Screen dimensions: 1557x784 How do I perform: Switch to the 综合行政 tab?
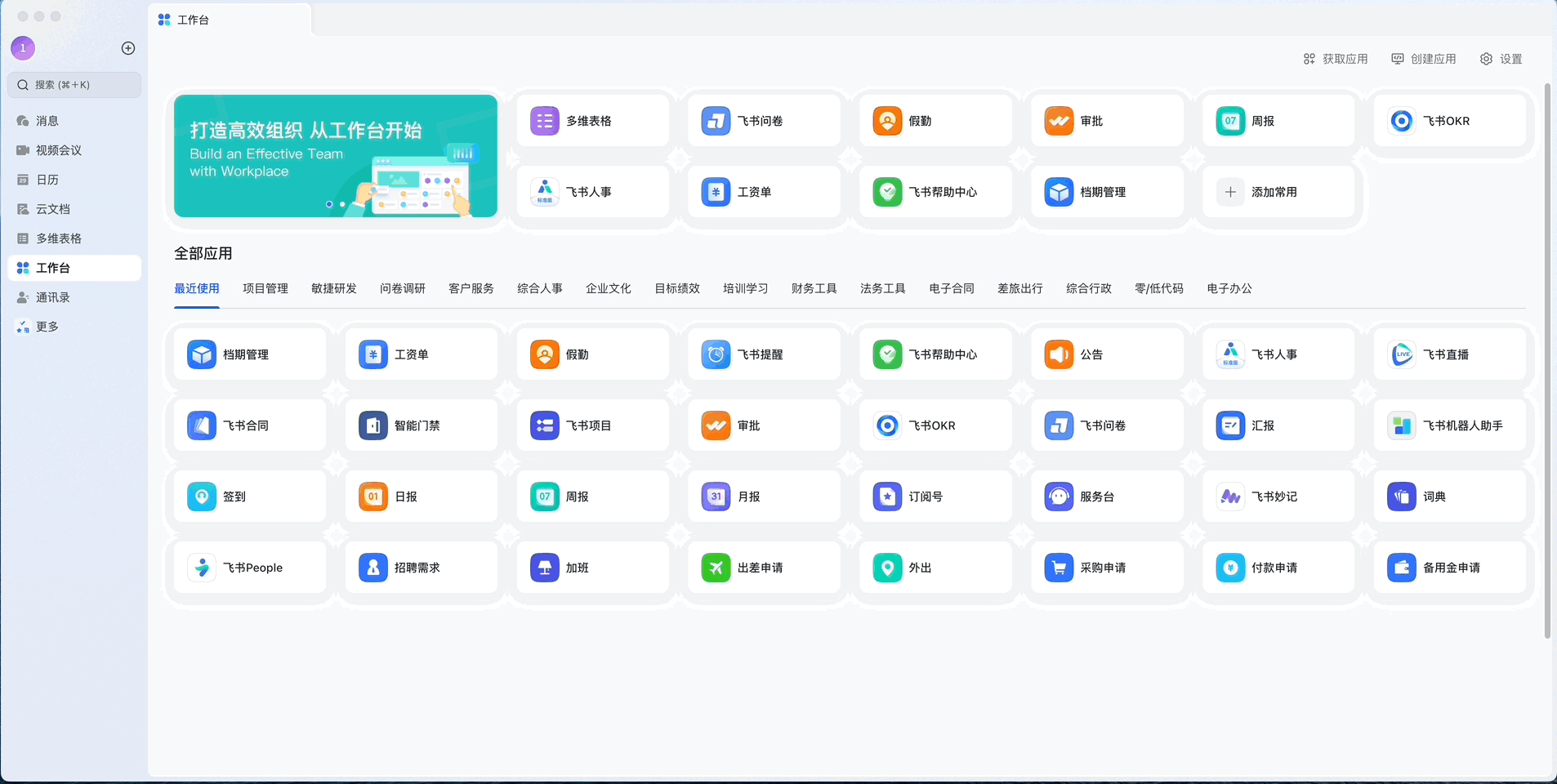point(1089,288)
